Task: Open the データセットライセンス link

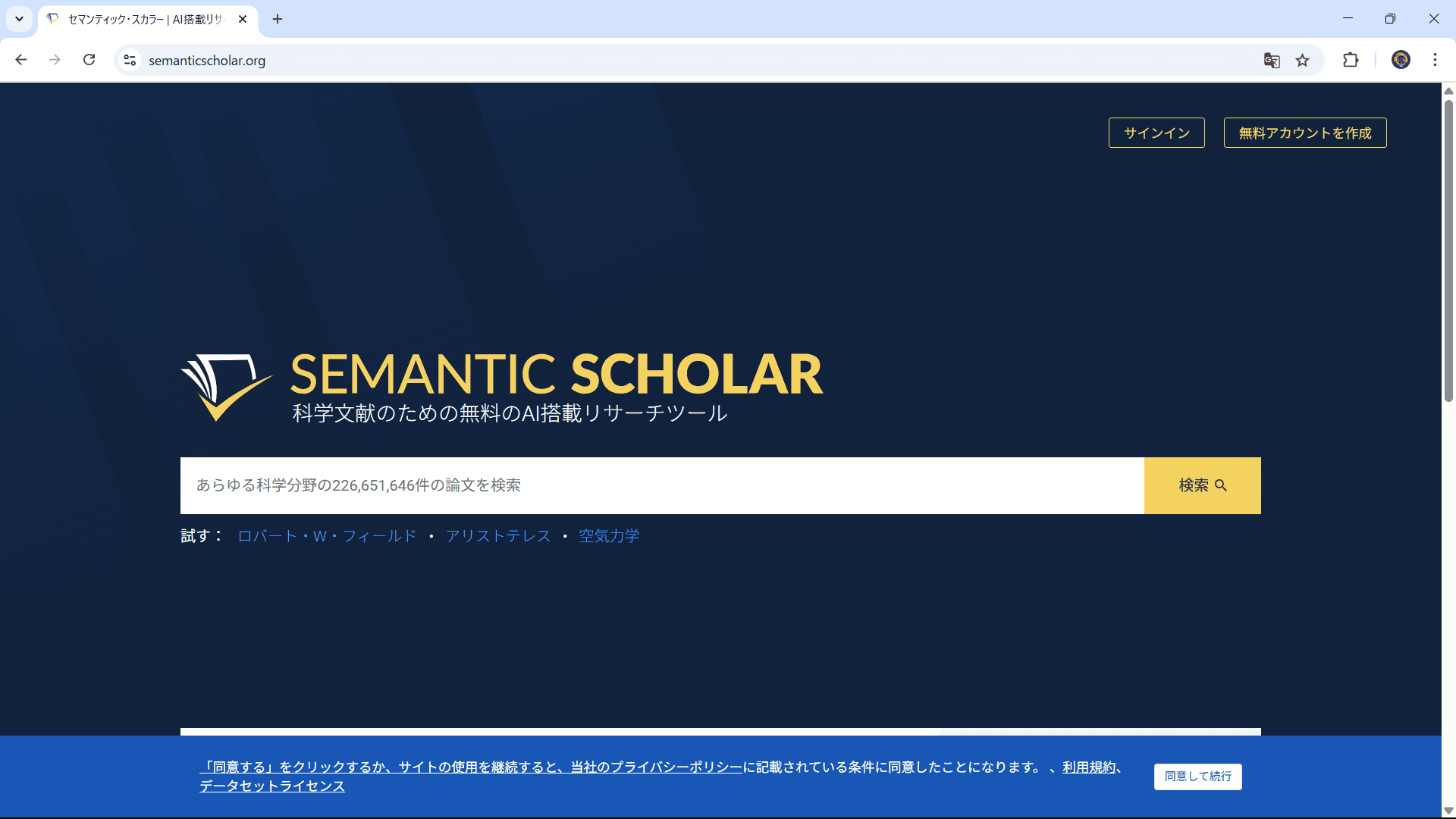Action: point(272,786)
